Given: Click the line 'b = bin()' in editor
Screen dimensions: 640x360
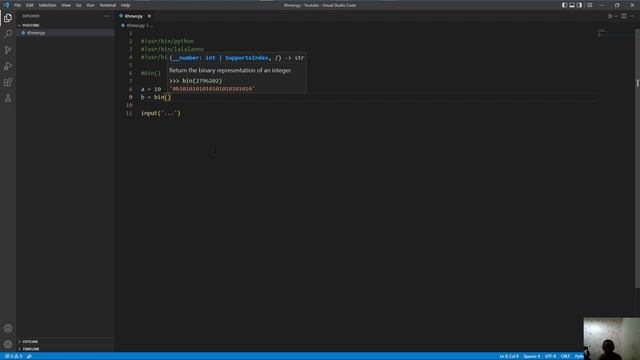Looking at the screenshot, I should 156,97.
